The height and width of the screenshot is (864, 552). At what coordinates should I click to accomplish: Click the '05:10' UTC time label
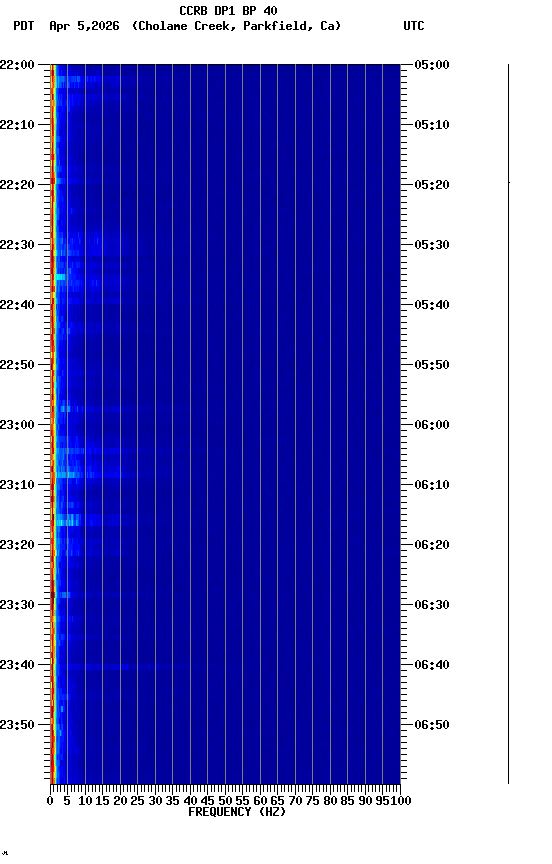(432, 125)
